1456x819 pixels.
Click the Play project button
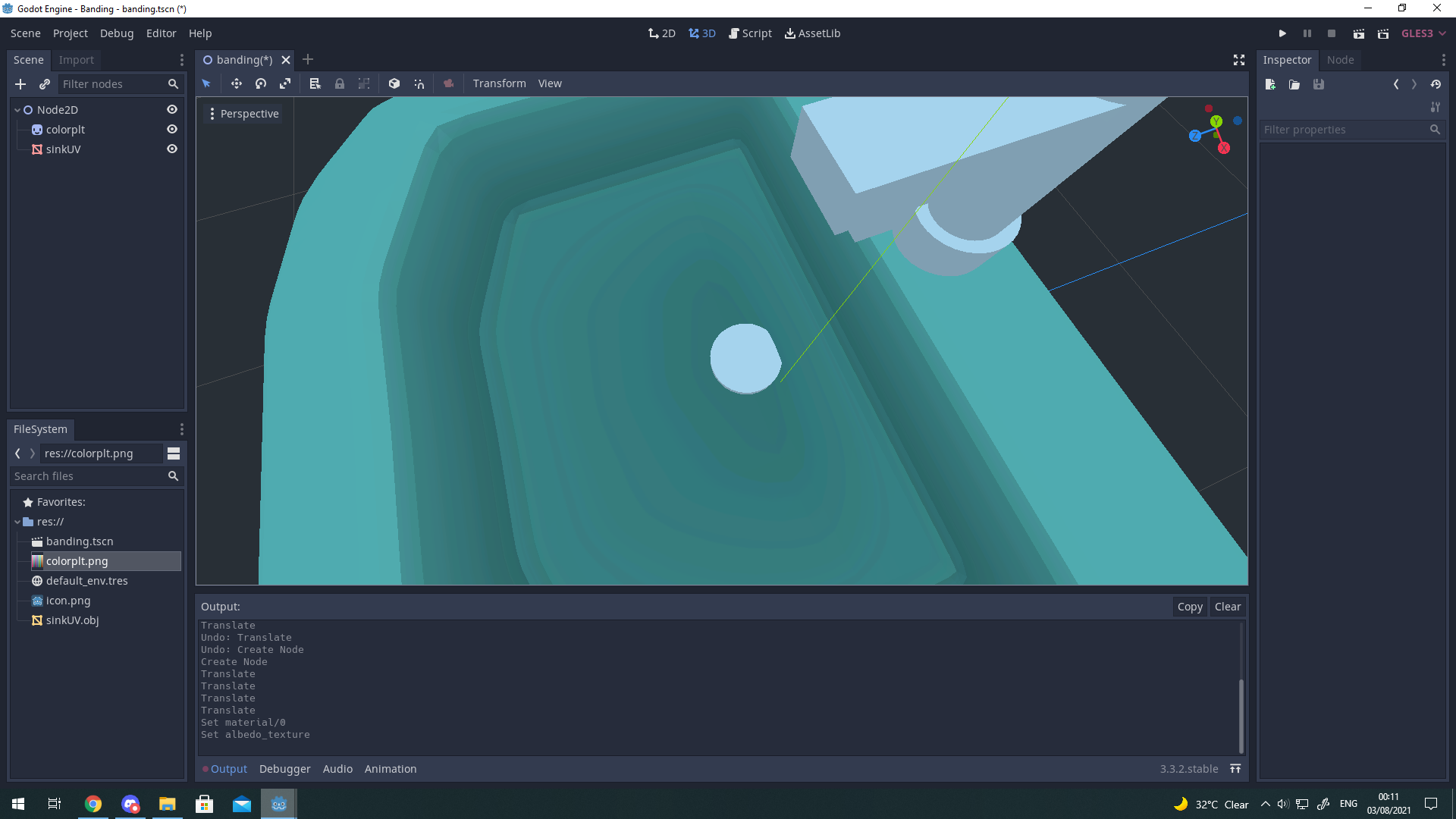coord(1282,33)
